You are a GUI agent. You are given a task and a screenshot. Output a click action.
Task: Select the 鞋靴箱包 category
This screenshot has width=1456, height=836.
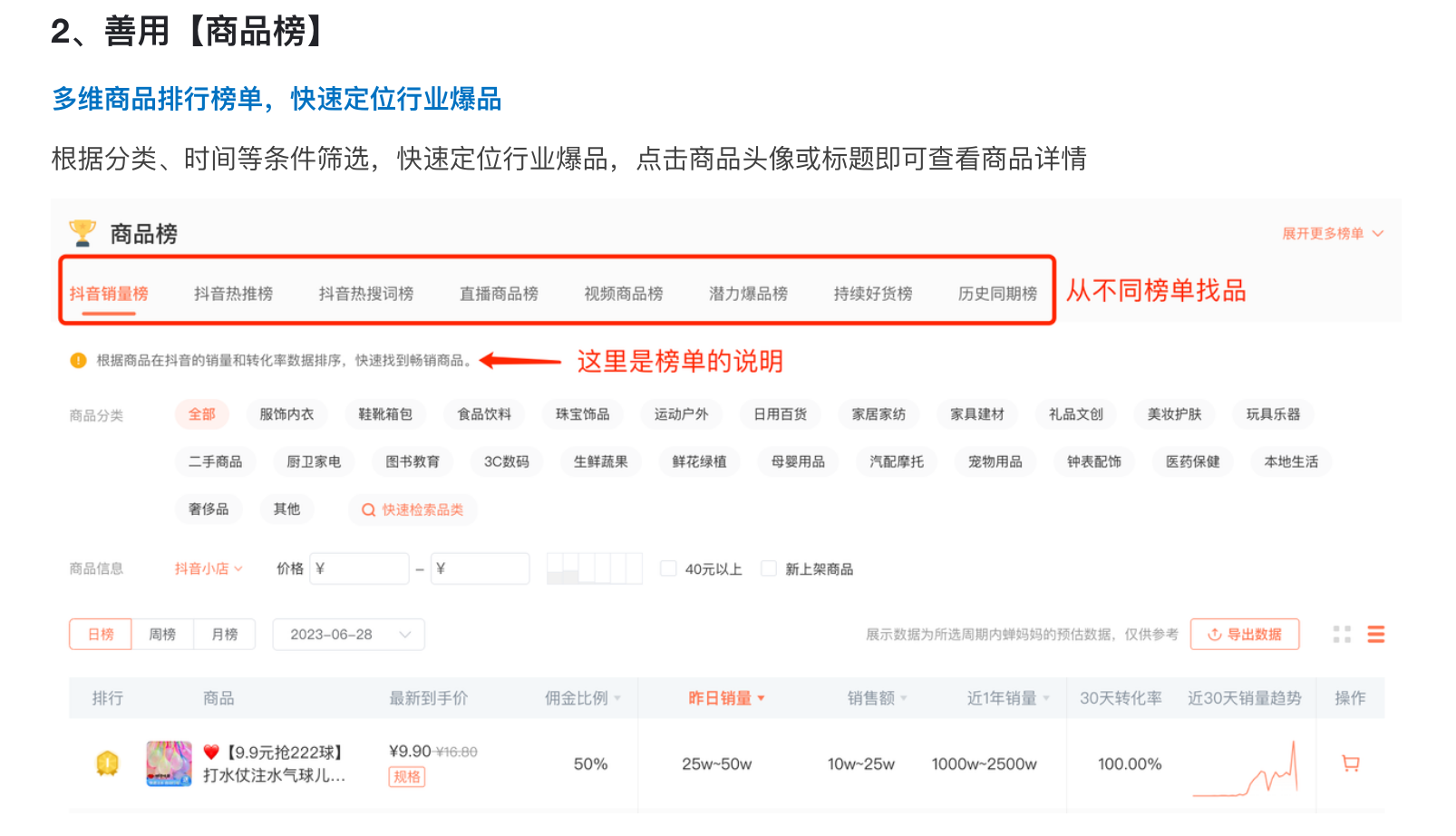pos(385,414)
